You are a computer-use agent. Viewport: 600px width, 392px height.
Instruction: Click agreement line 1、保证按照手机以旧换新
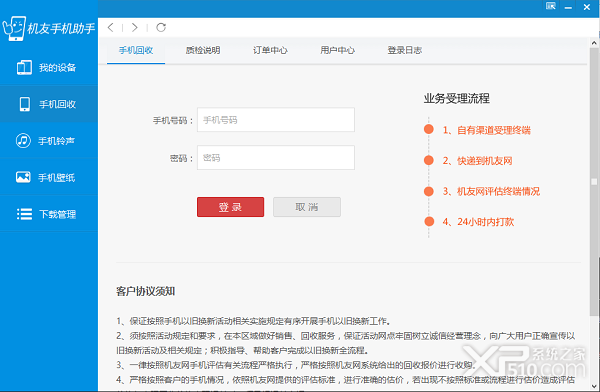pyautogui.click(x=253, y=321)
